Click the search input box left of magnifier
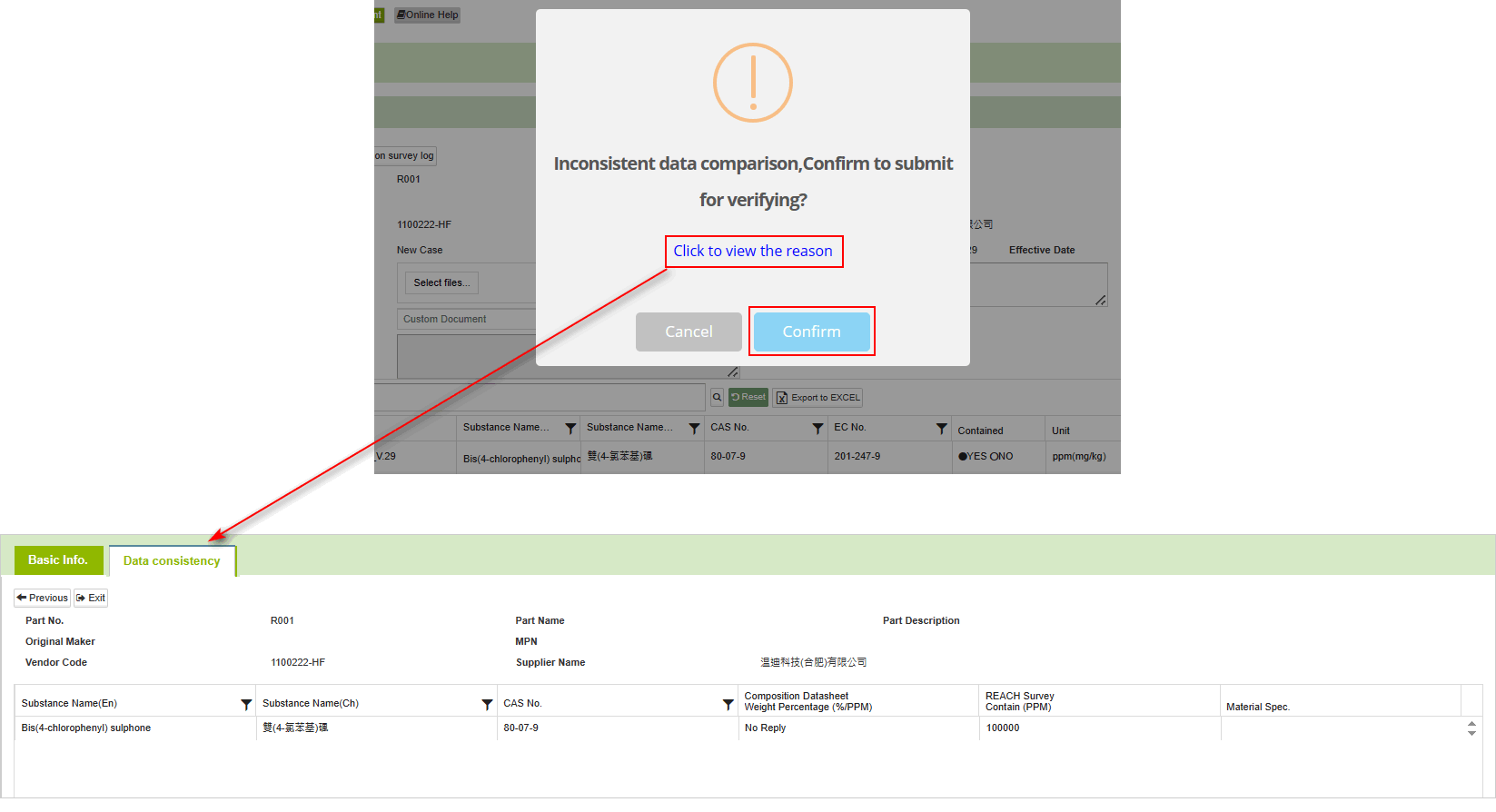 point(540,397)
